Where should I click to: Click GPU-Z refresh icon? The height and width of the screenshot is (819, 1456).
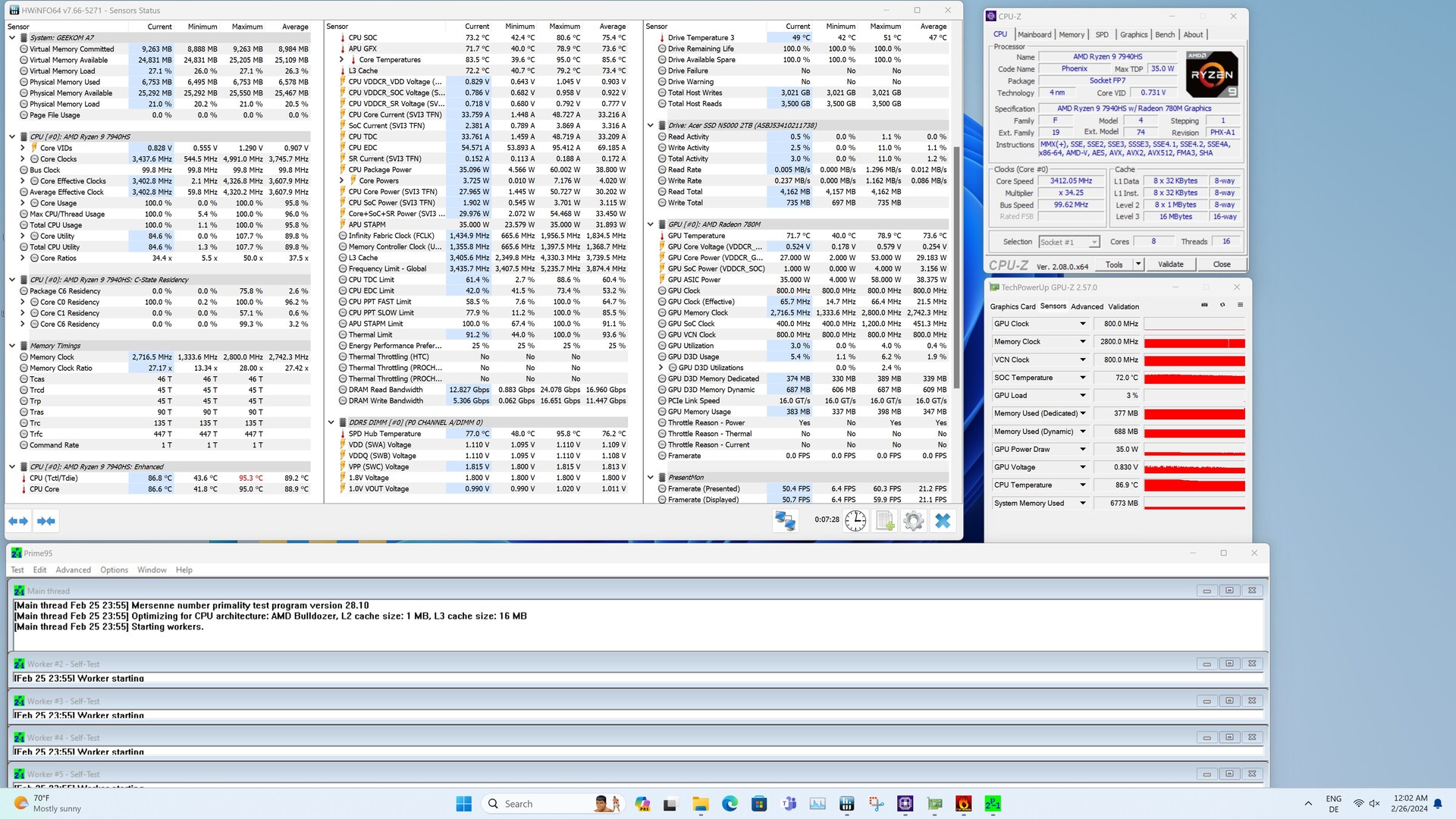[x=1222, y=305]
